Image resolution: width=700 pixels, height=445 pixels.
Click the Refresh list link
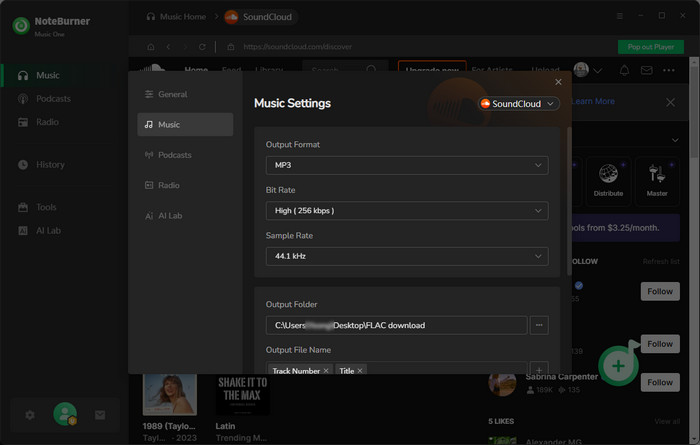tap(661, 262)
